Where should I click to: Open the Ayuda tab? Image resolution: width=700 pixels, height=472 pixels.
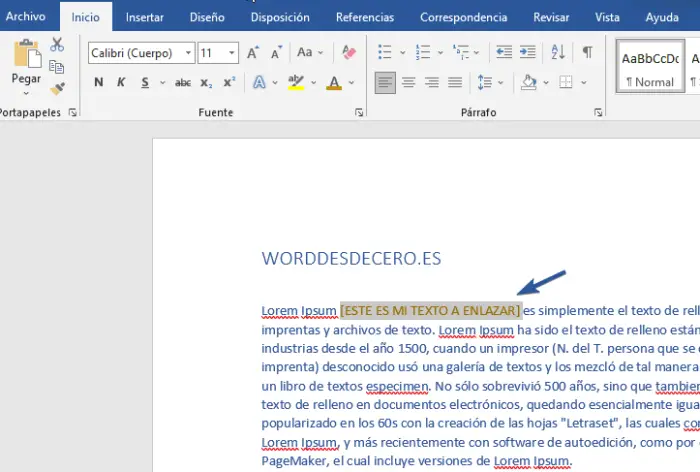[662, 17]
